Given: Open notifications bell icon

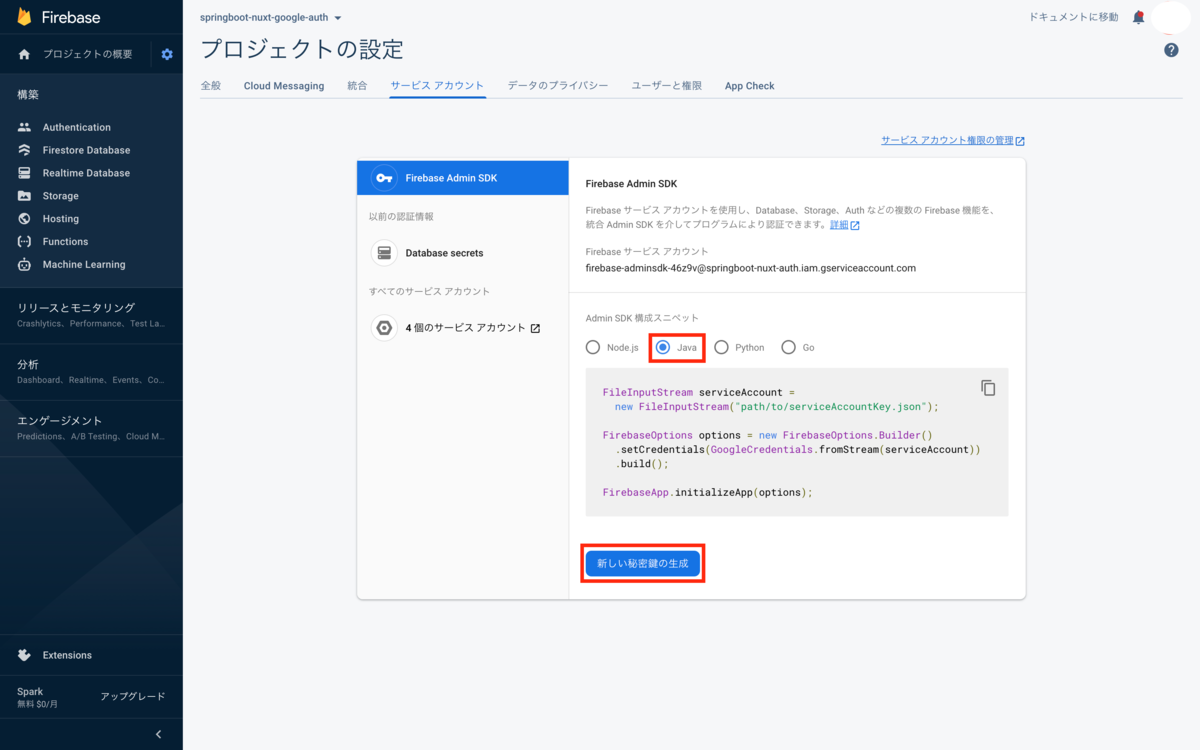Looking at the screenshot, I should 1138,17.
